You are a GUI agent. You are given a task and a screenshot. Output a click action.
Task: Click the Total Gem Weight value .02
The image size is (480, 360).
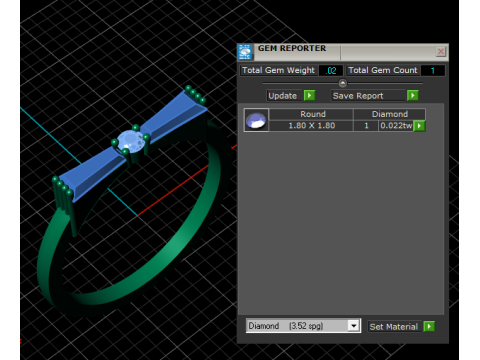click(331, 71)
